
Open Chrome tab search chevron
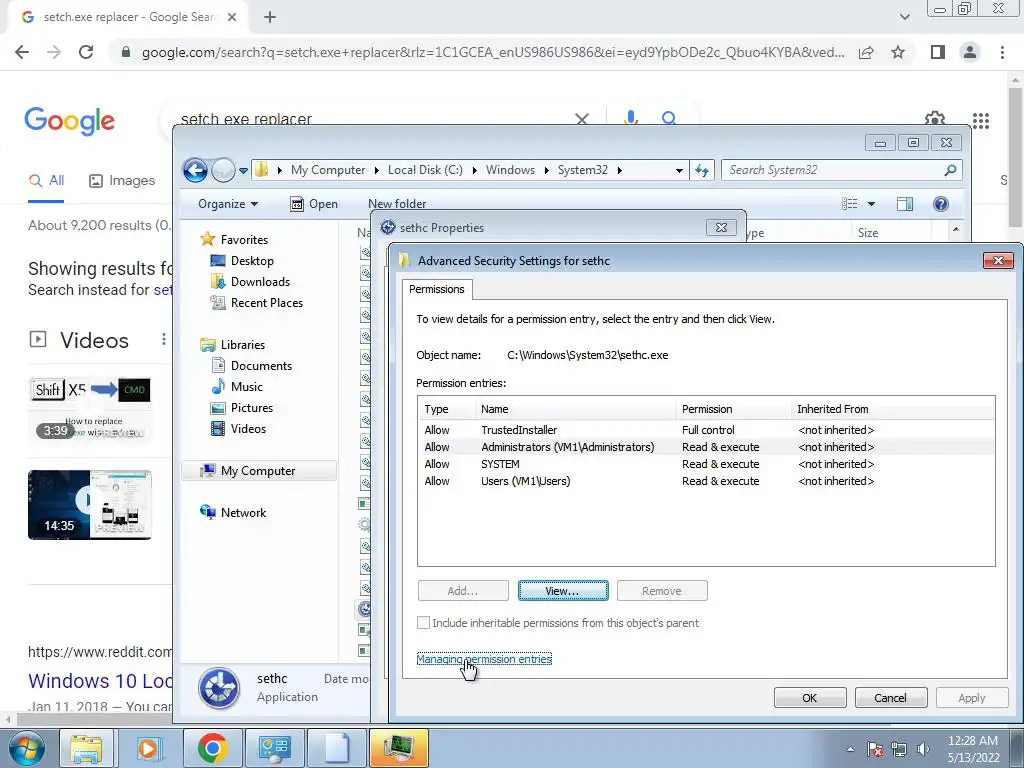point(904,17)
